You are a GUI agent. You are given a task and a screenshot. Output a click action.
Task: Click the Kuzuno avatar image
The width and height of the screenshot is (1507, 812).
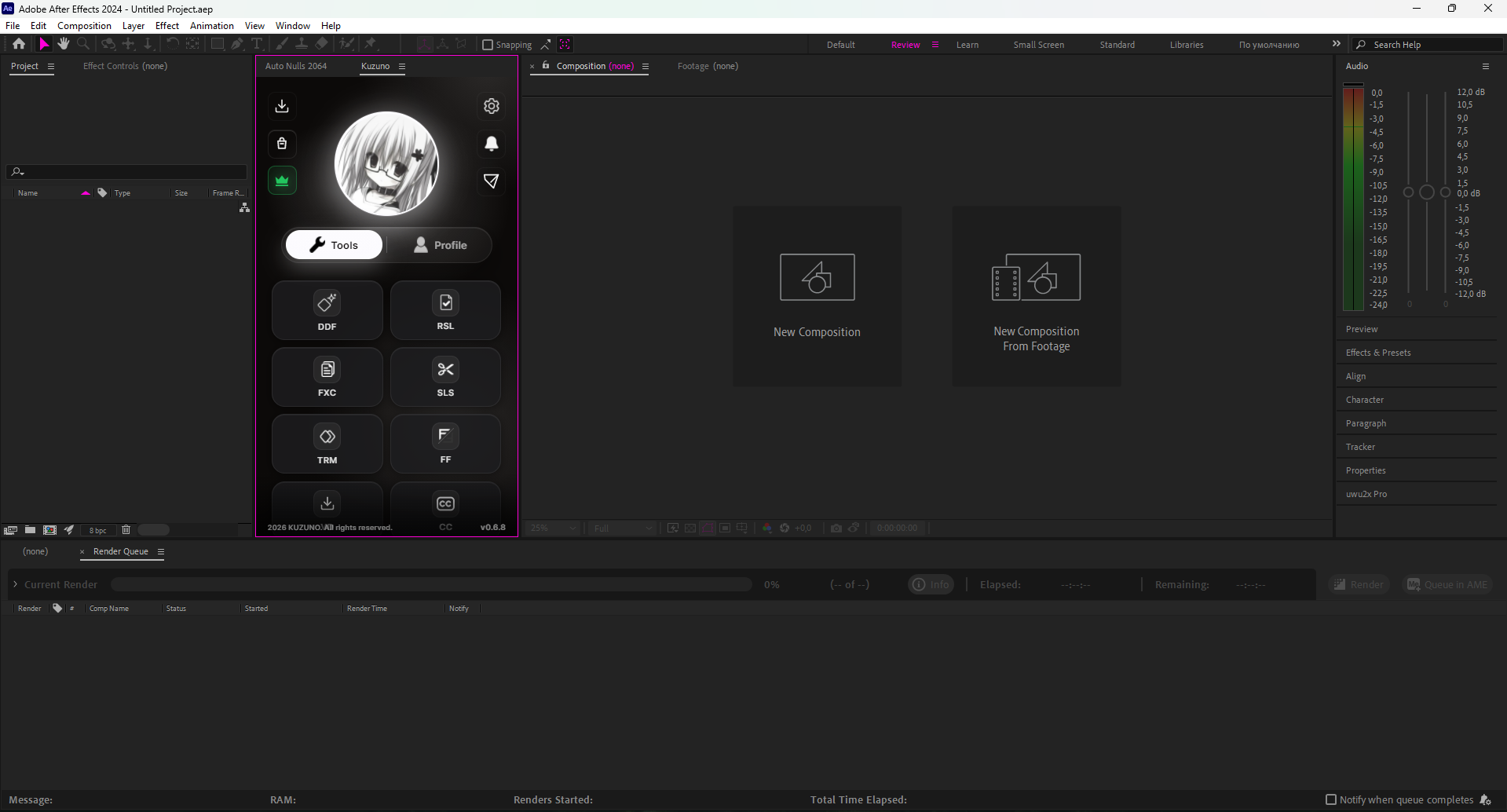point(386,163)
